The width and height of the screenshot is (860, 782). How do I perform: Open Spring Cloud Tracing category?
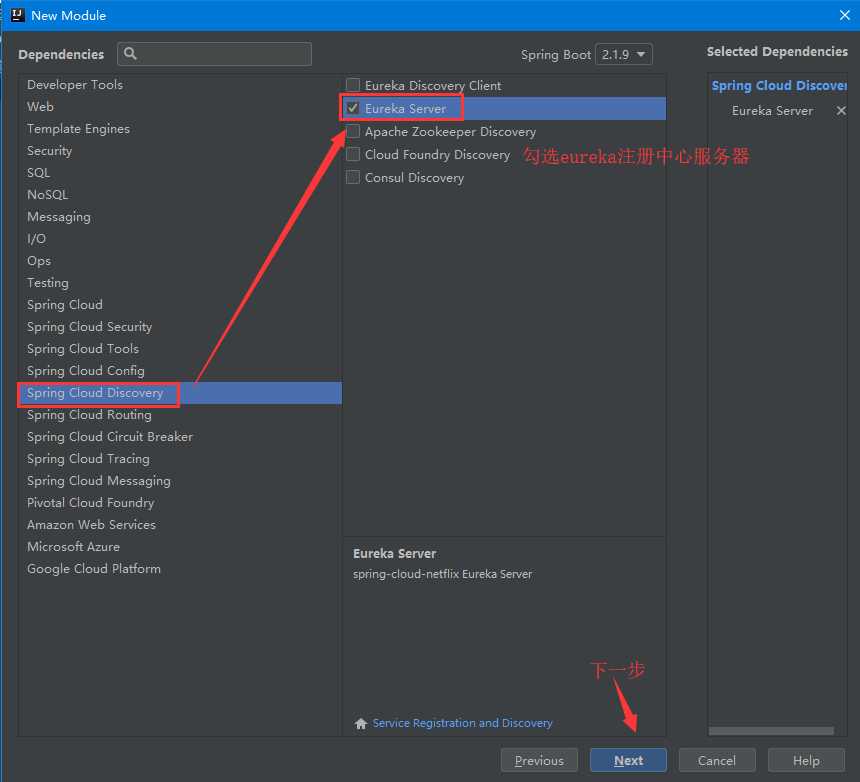coord(179,458)
